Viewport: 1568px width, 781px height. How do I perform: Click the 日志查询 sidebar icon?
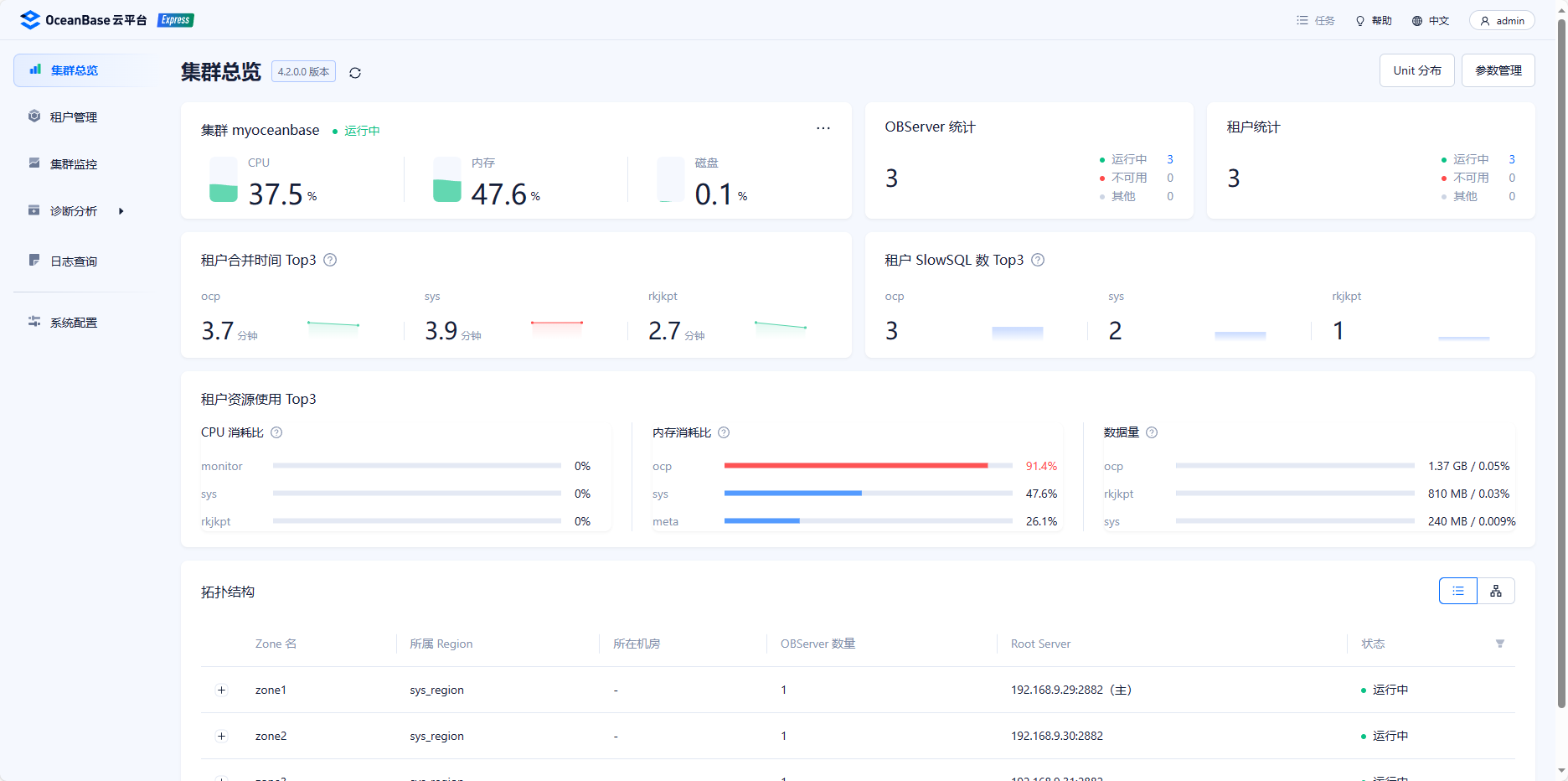[x=34, y=261]
